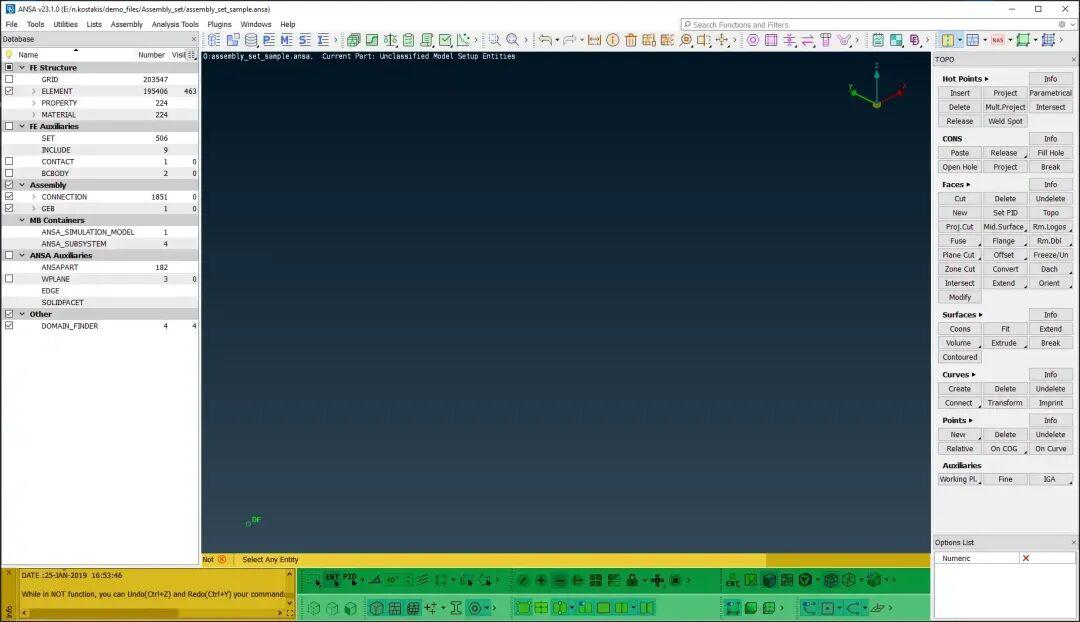The image size is (1080, 622).
Task: Click the teal notepad icon in toolbar
Action: click(878, 40)
